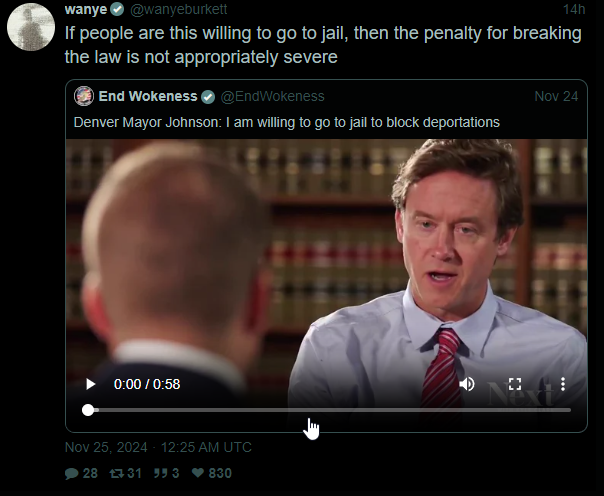Open video more options three-dot menu

tap(563, 384)
